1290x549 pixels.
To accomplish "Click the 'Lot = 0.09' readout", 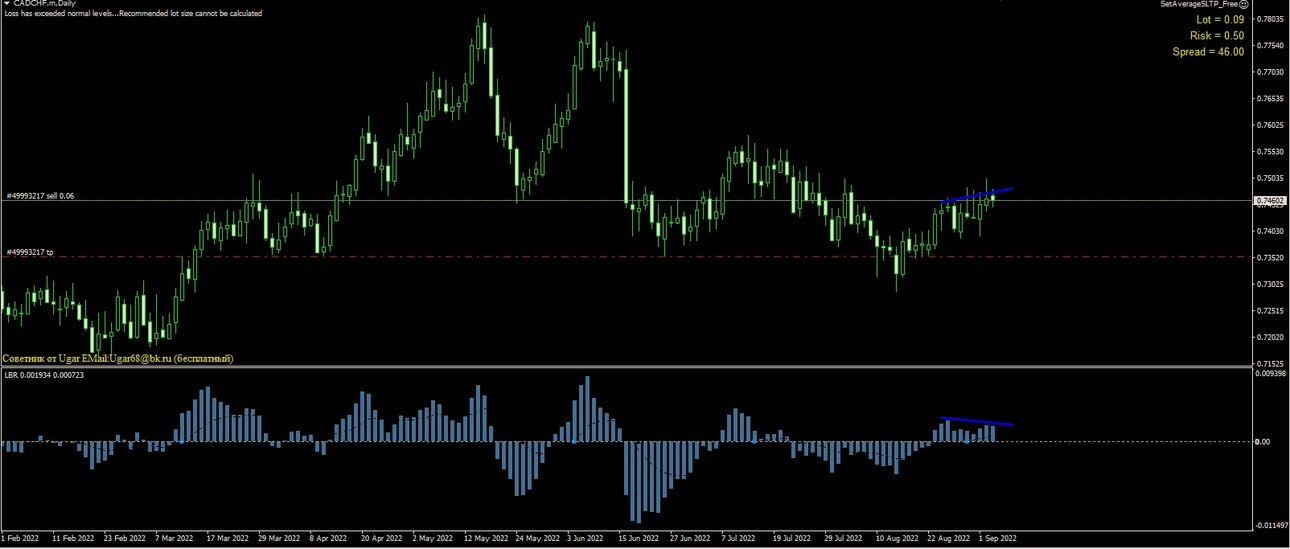I will (x=1220, y=20).
